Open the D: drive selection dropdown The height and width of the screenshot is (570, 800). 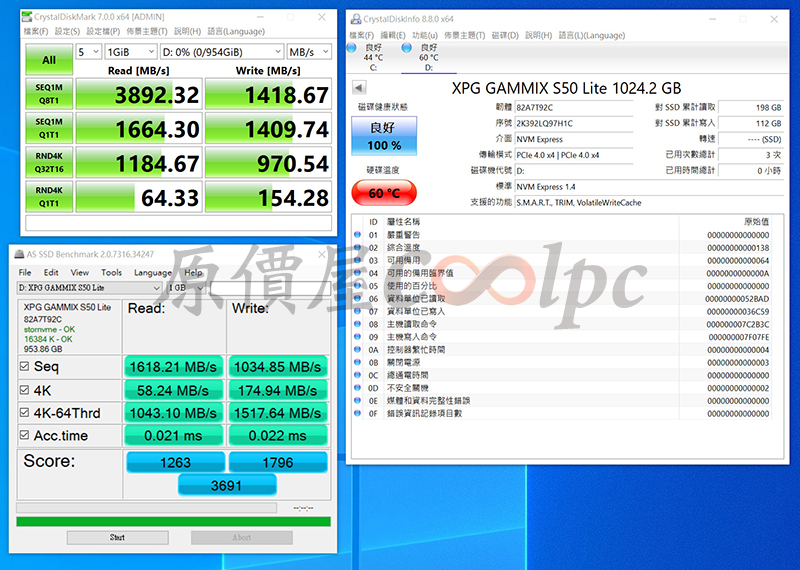[221, 52]
